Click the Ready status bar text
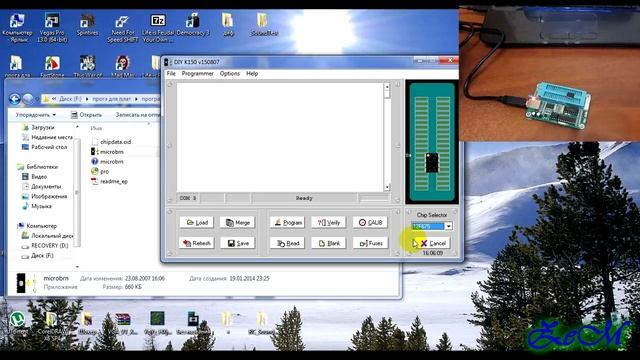The image size is (640, 360). (x=304, y=198)
